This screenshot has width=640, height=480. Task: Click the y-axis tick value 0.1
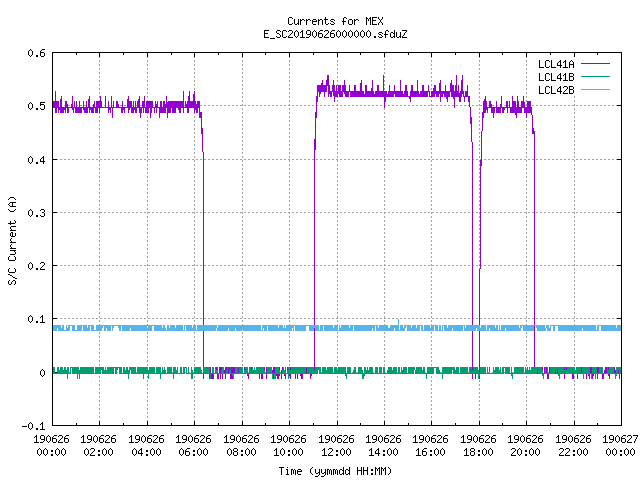pos(36,319)
